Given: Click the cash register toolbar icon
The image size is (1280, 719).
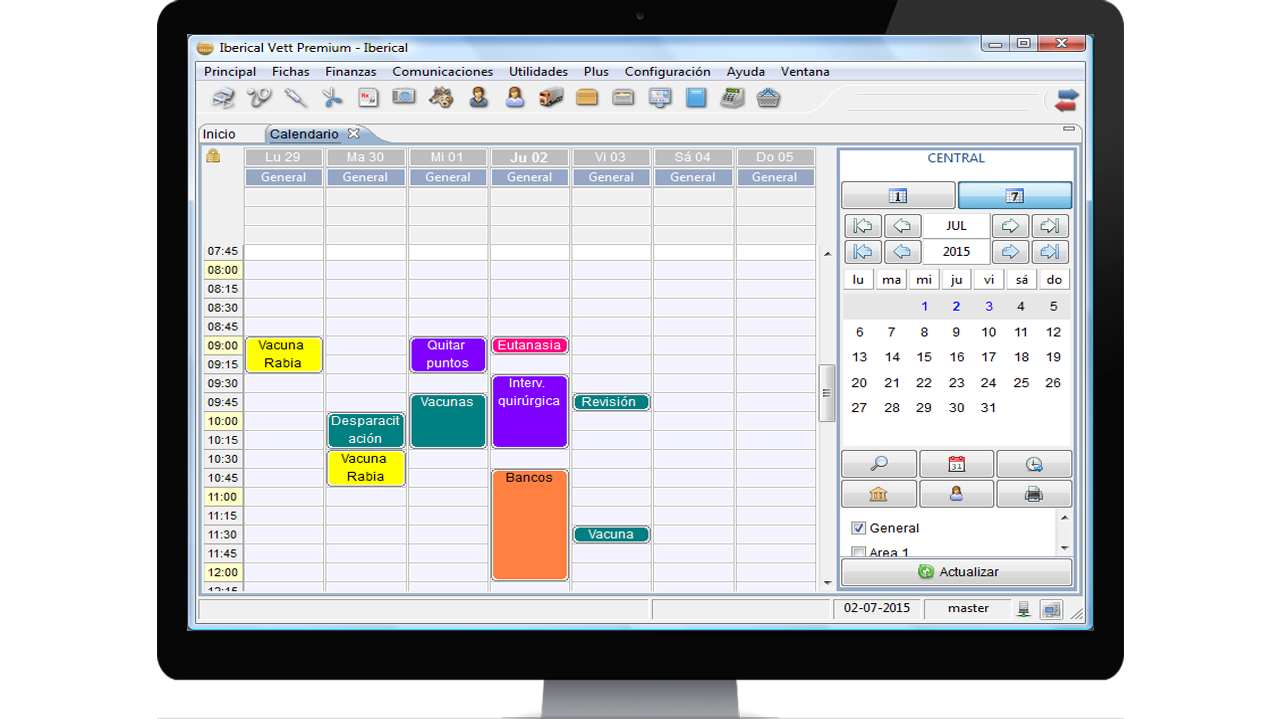Looking at the screenshot, I should click(732, 98).
